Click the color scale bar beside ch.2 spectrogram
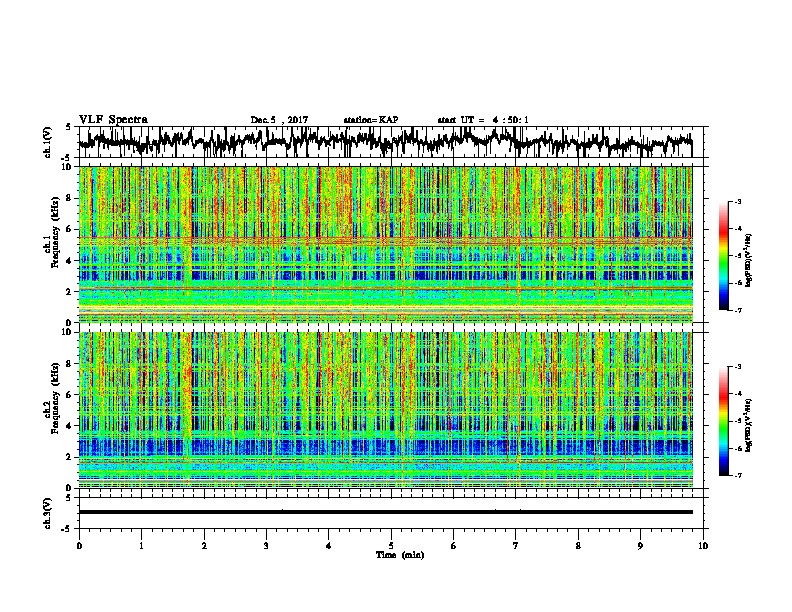 coord(724,421)
